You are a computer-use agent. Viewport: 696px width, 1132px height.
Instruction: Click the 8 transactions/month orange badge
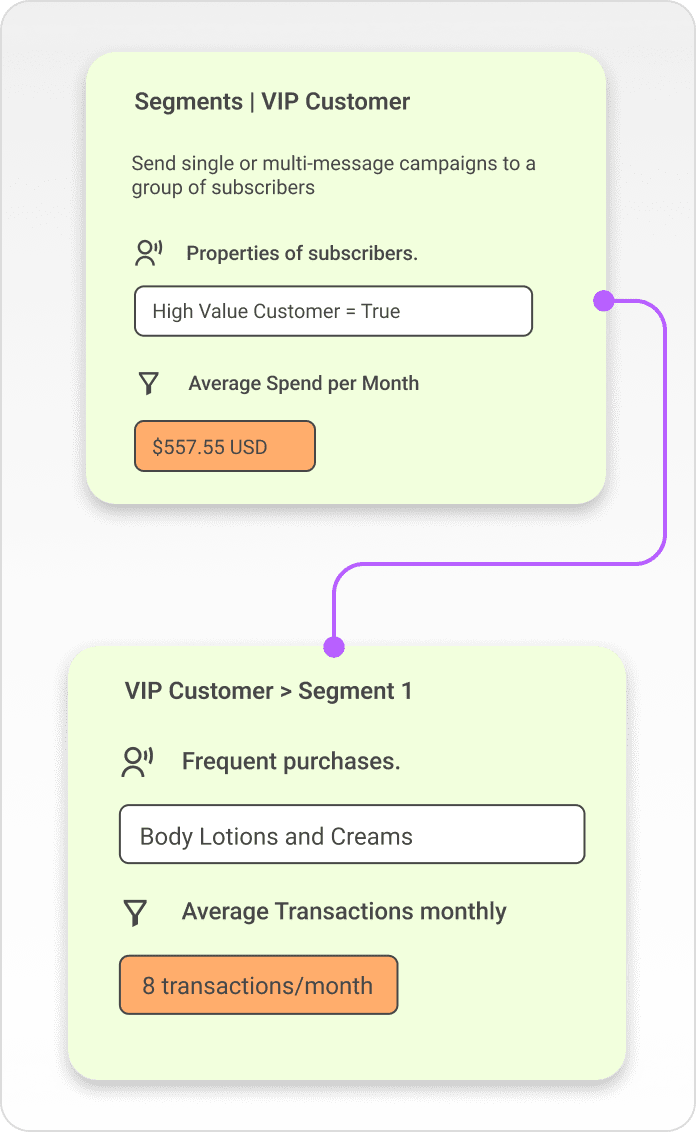coord(258,985)
